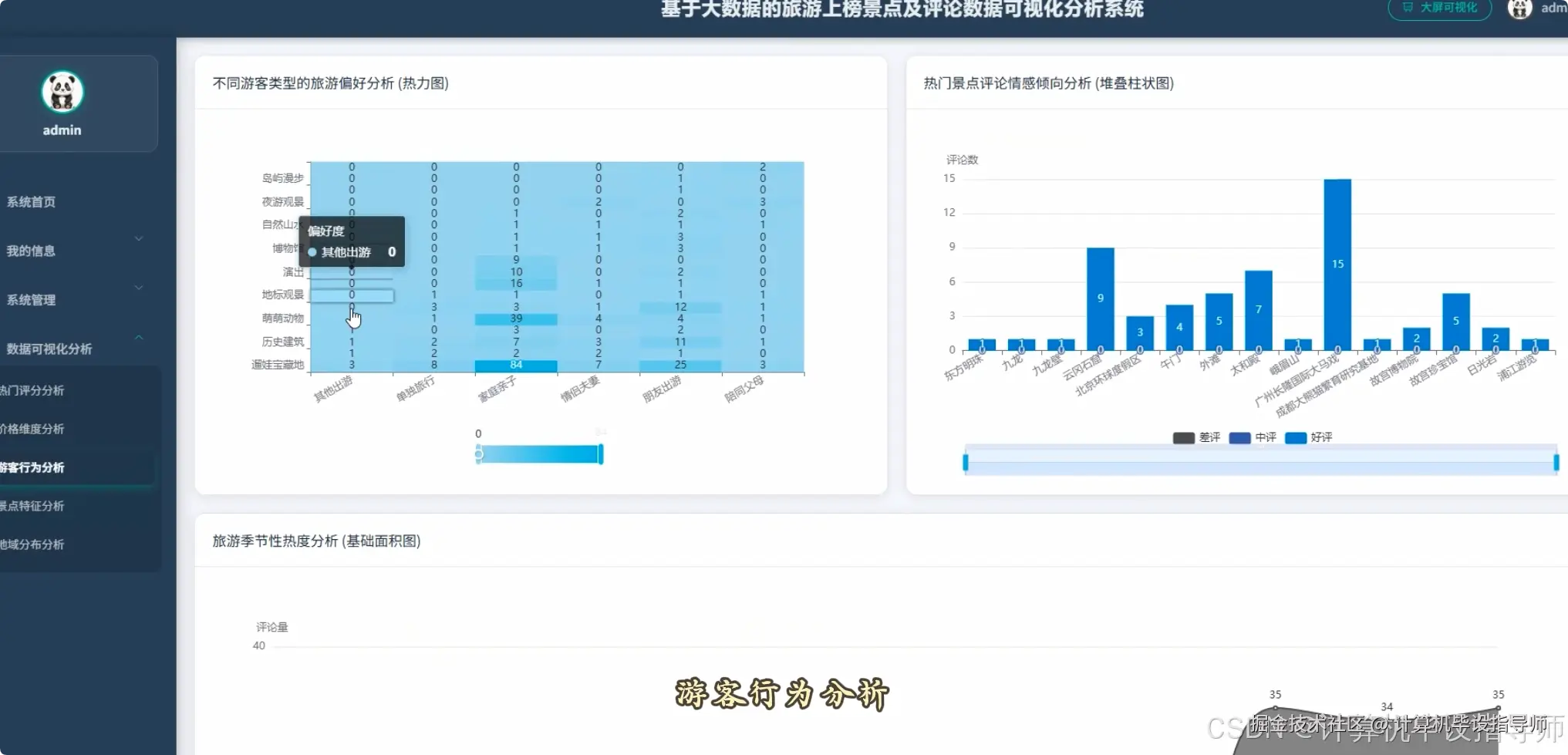Click heatmap axis label 情侣夫妻

pyautogui.click(x=580, y=389)
